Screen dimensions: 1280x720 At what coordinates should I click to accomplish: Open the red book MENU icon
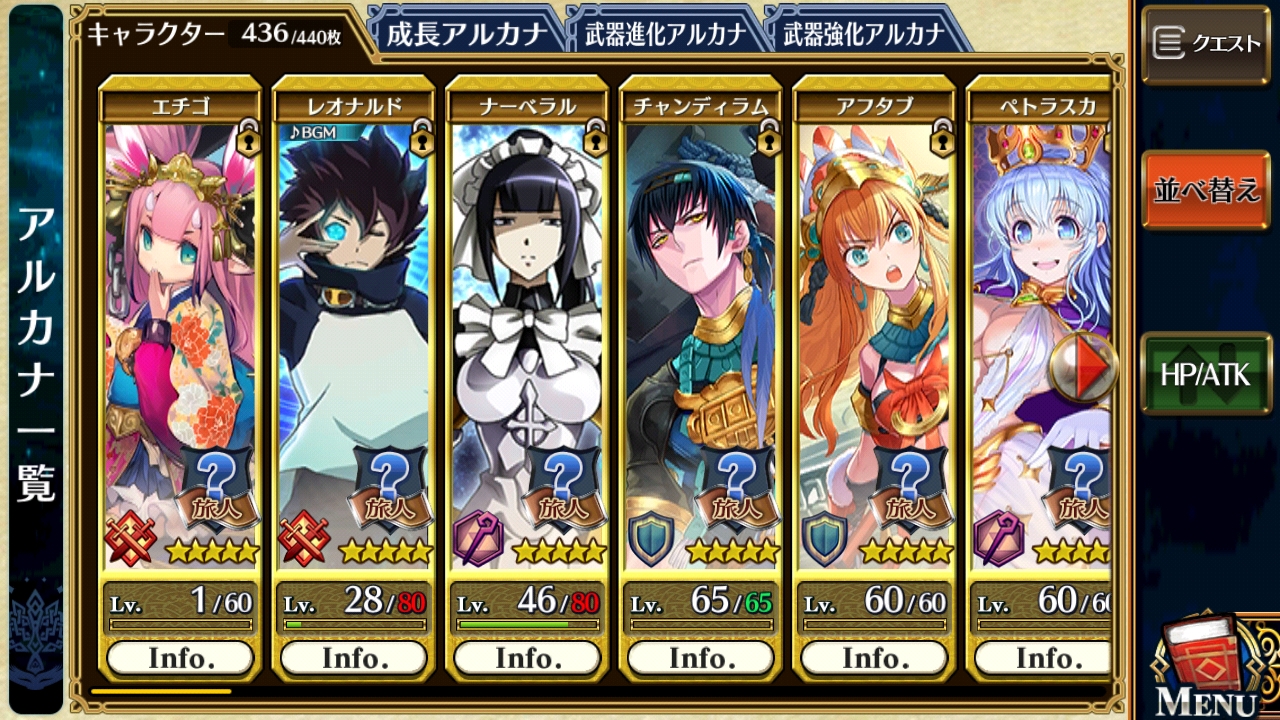(1204, 665)
